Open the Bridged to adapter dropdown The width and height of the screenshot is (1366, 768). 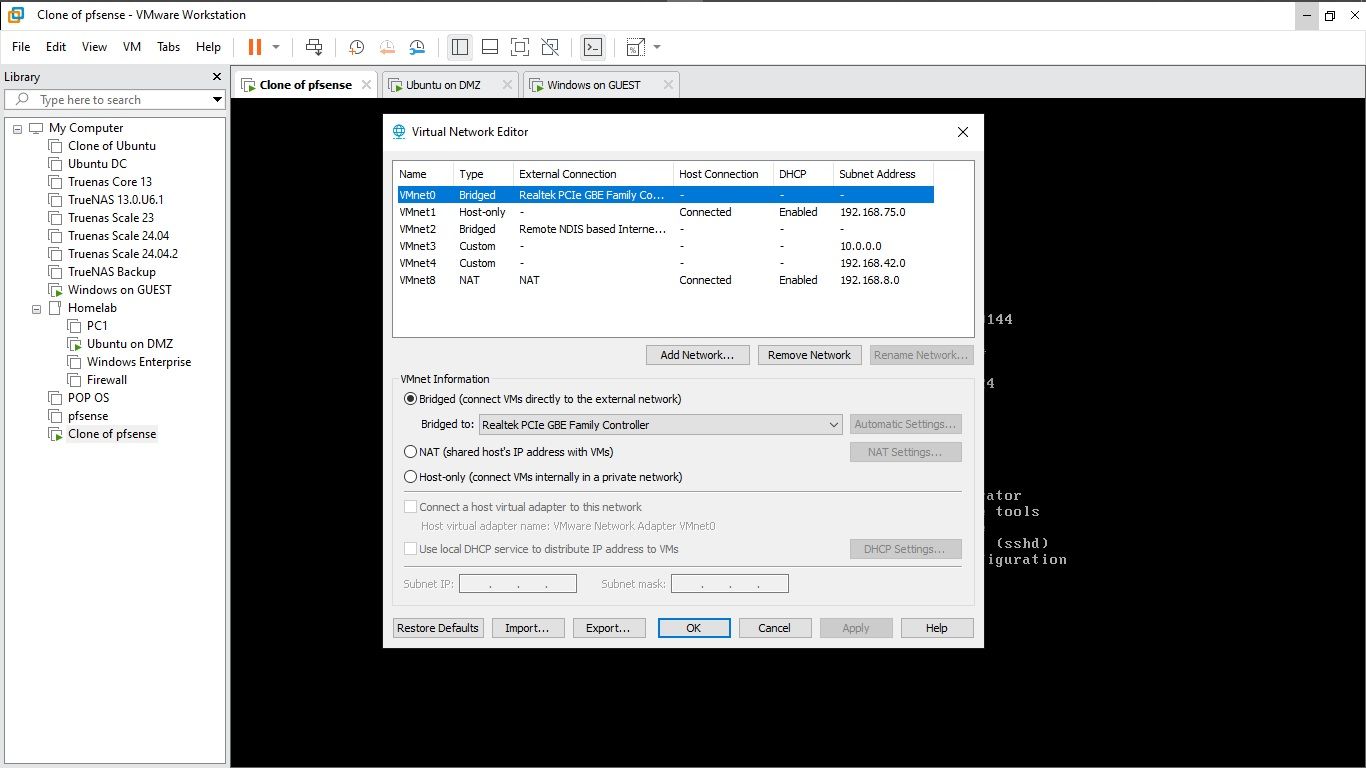point(661,425)
